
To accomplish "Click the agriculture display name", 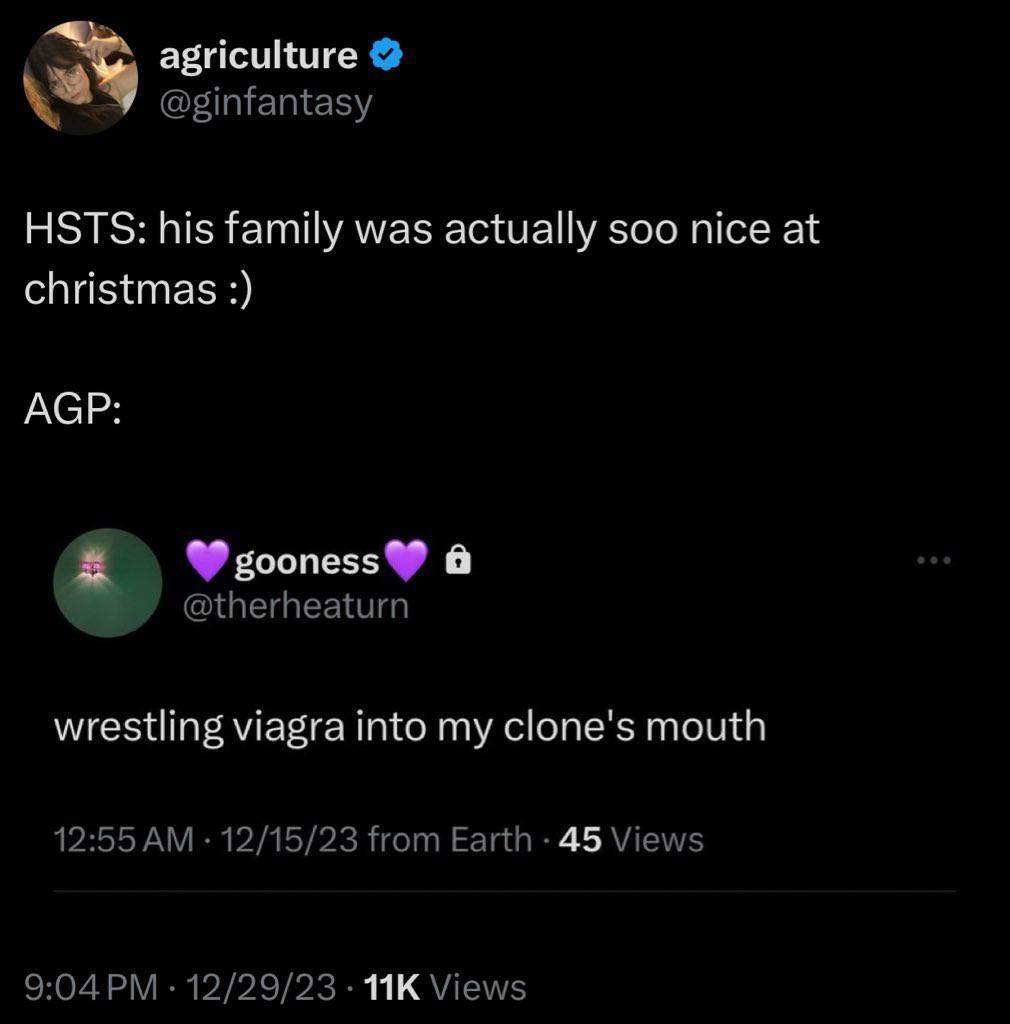I will pyautogui.click(x=258, y=57).
